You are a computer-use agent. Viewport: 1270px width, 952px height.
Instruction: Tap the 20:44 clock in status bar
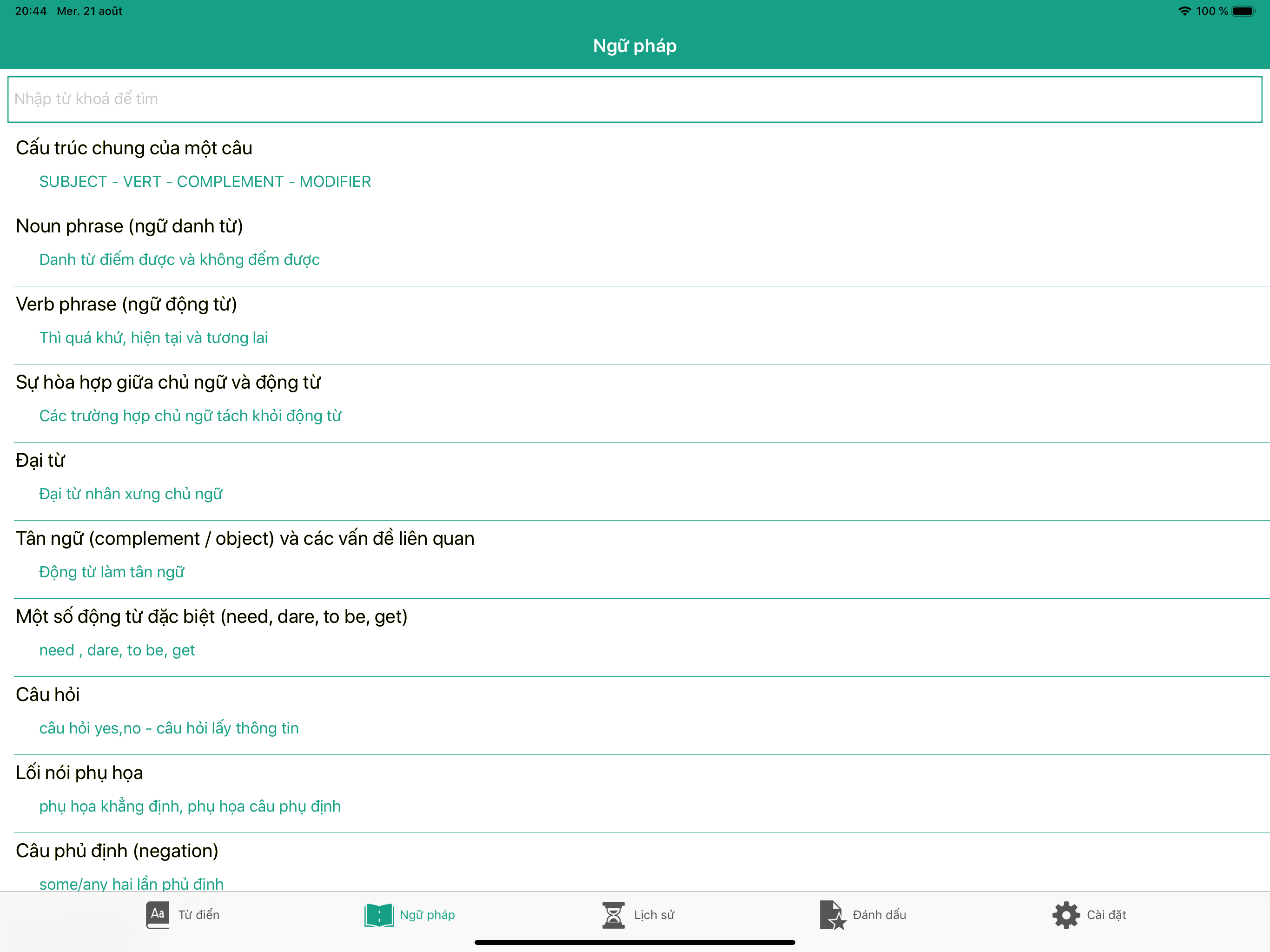tap(30, 11)
